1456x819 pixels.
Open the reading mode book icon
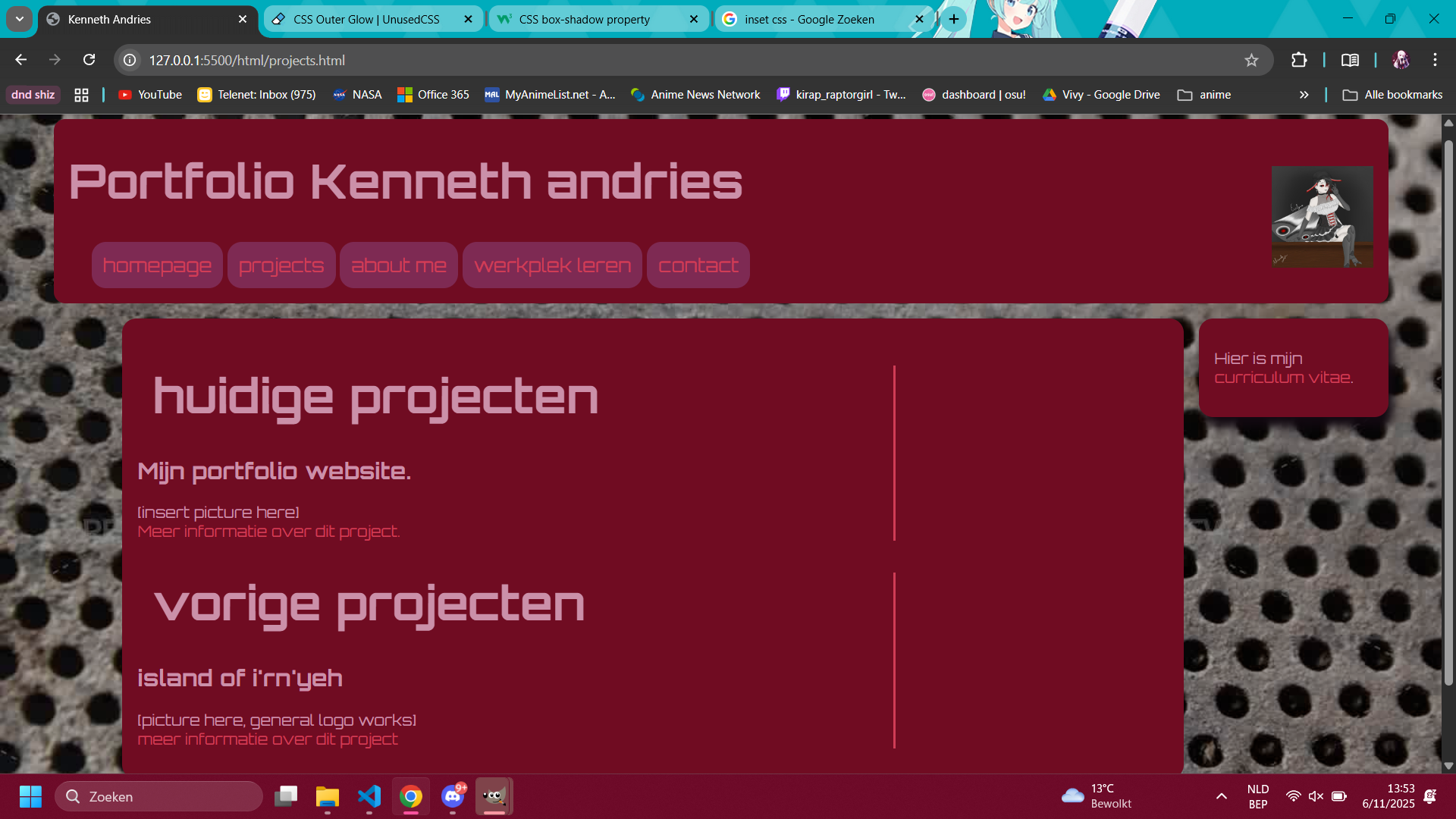click(1350, 60)
